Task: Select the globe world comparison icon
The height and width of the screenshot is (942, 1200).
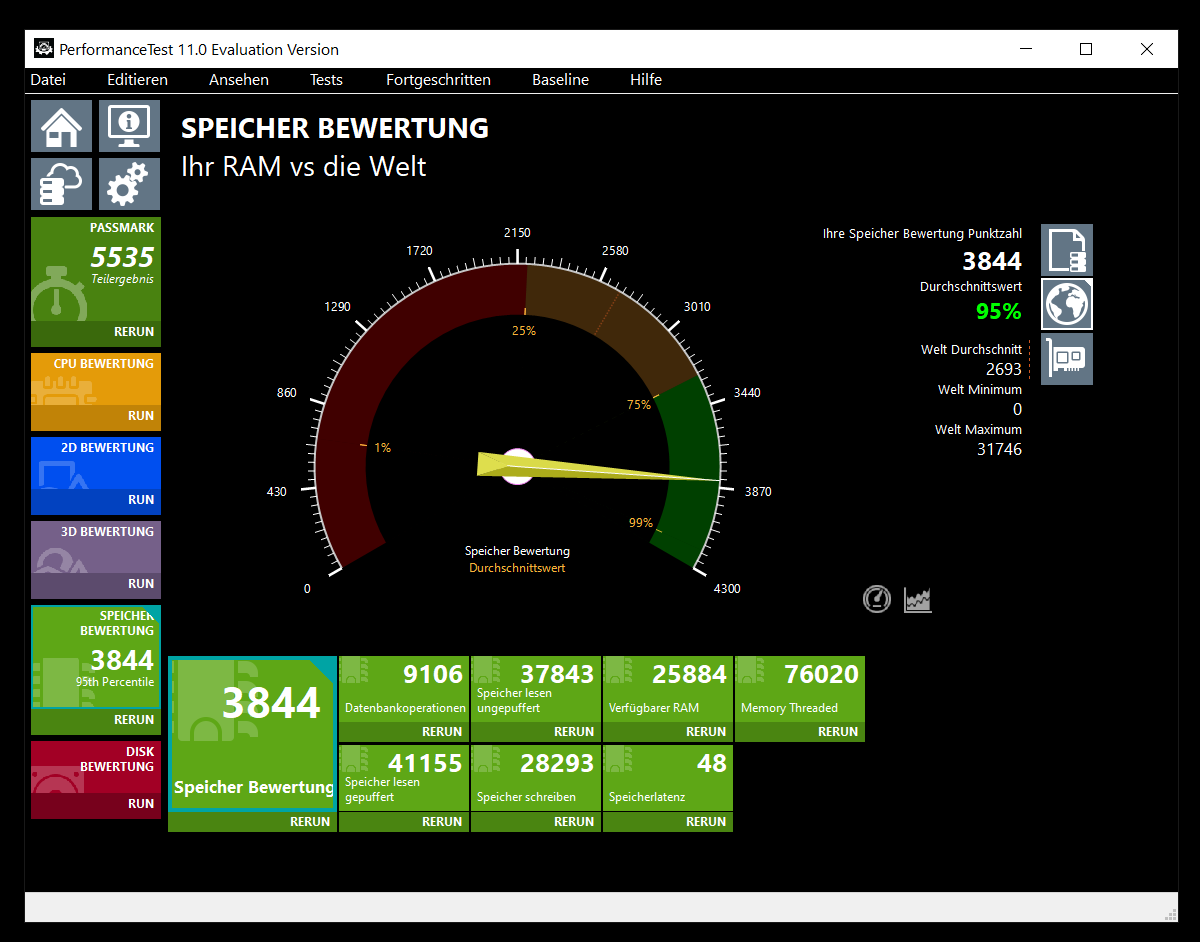Action: [x=1067, y=304]
